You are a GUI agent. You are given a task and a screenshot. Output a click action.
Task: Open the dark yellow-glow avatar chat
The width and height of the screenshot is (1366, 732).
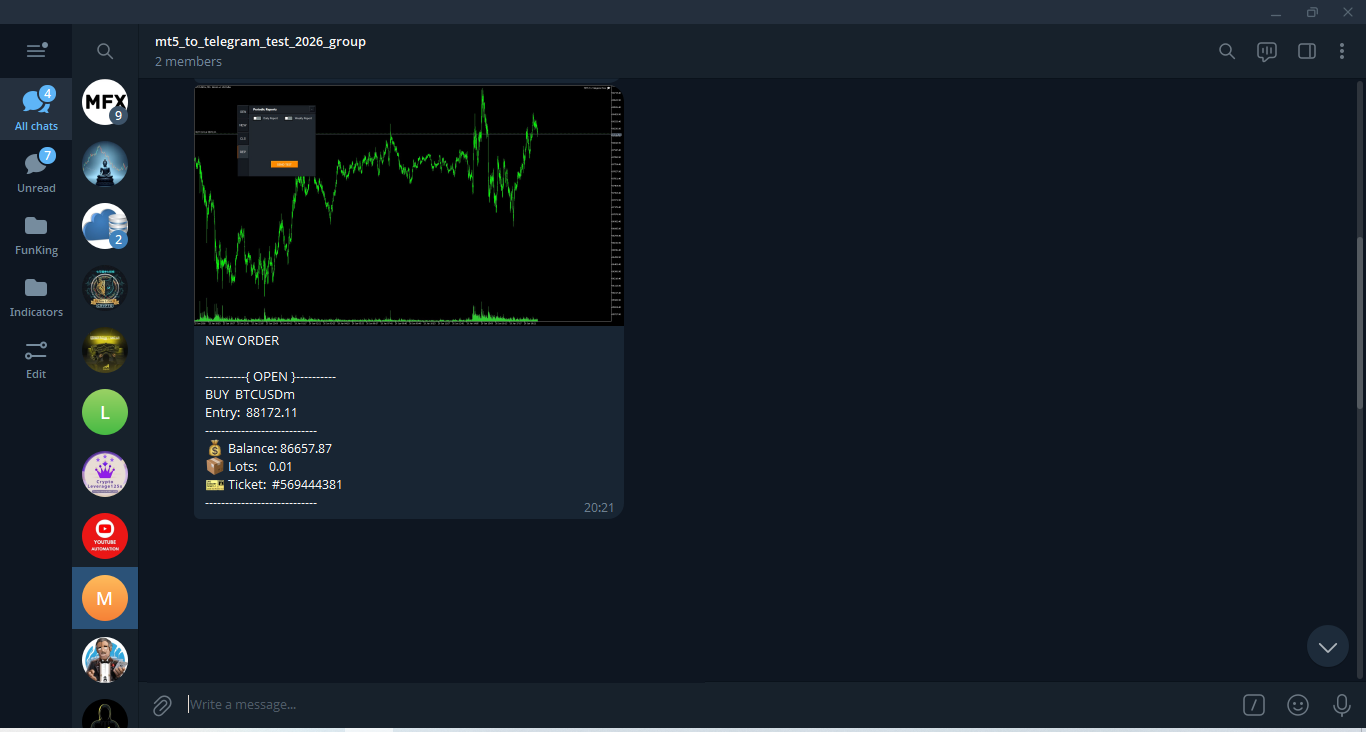point(105,350)
